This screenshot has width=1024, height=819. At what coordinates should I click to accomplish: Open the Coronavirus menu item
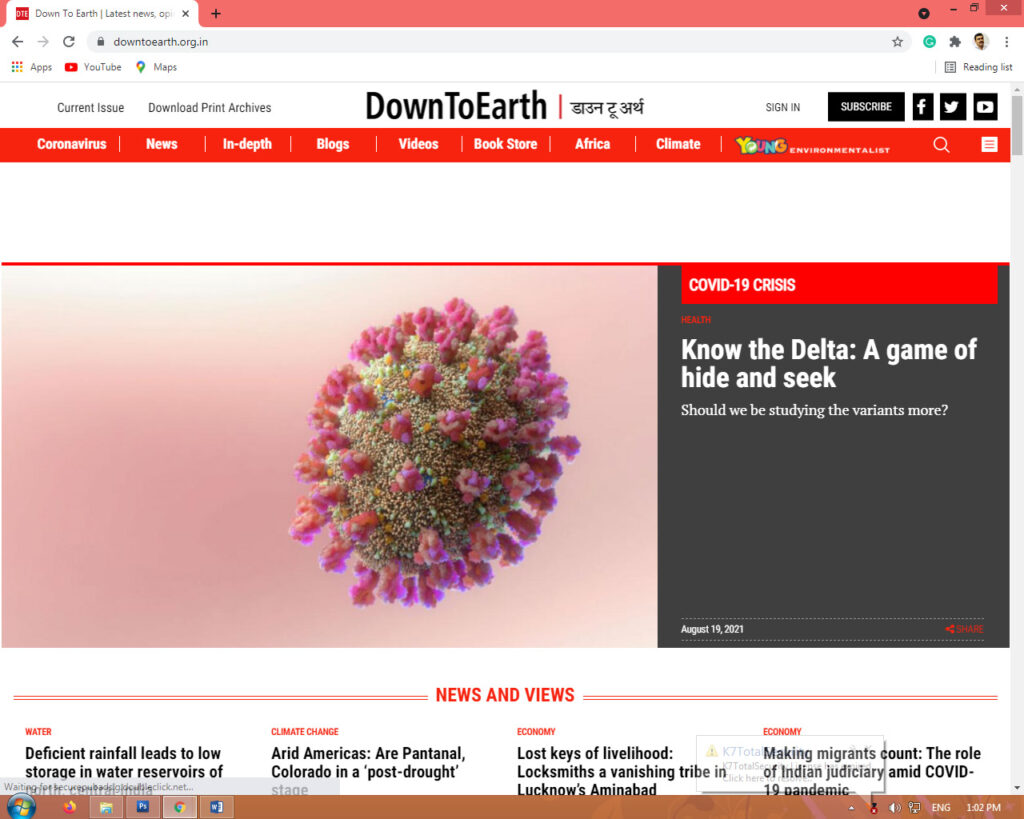[x=71, y=144]
